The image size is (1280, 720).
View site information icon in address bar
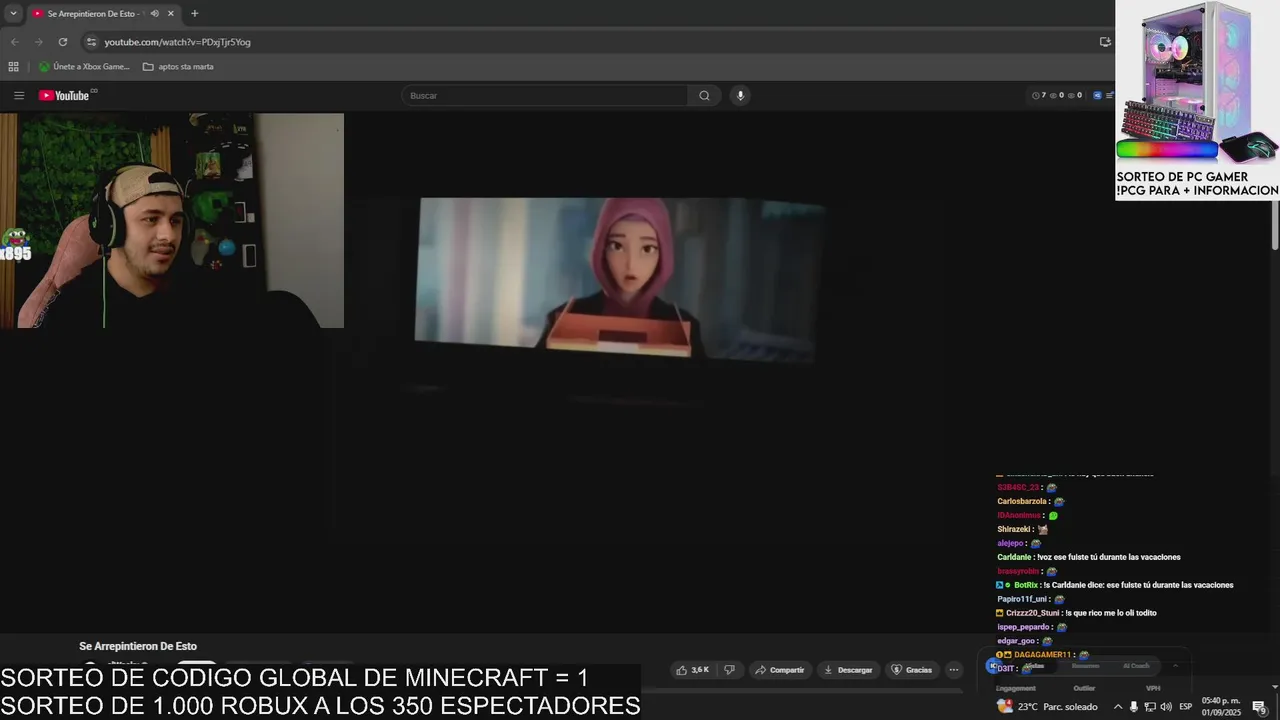91,42
